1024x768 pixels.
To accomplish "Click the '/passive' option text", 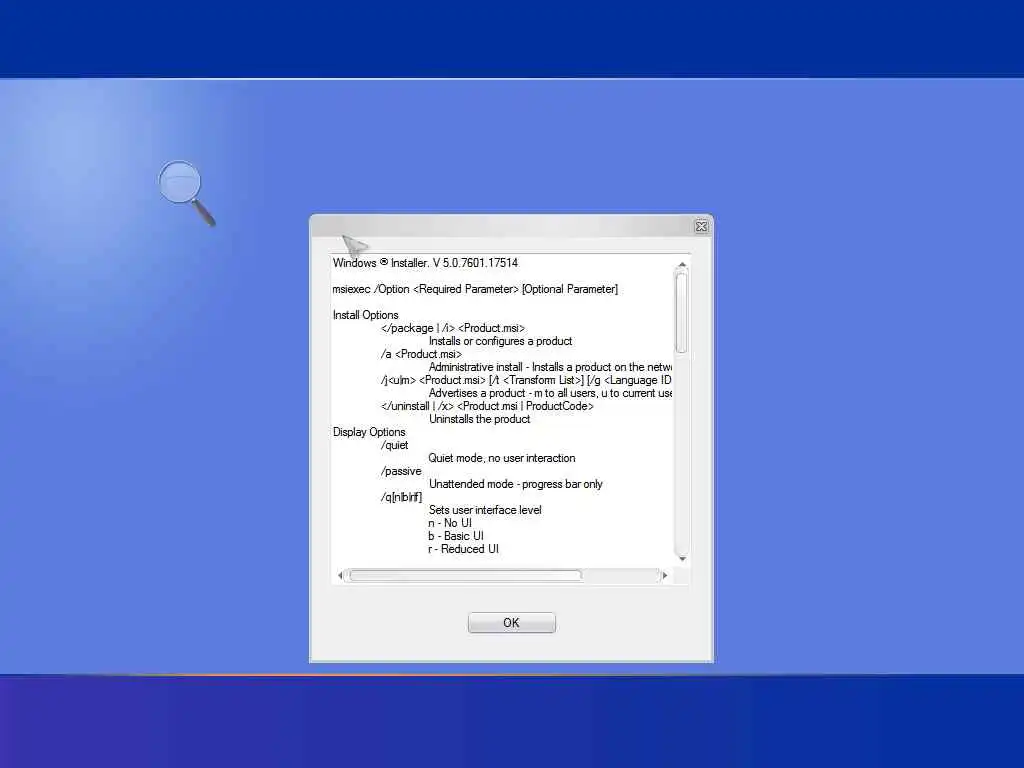I will click(401, 472).
